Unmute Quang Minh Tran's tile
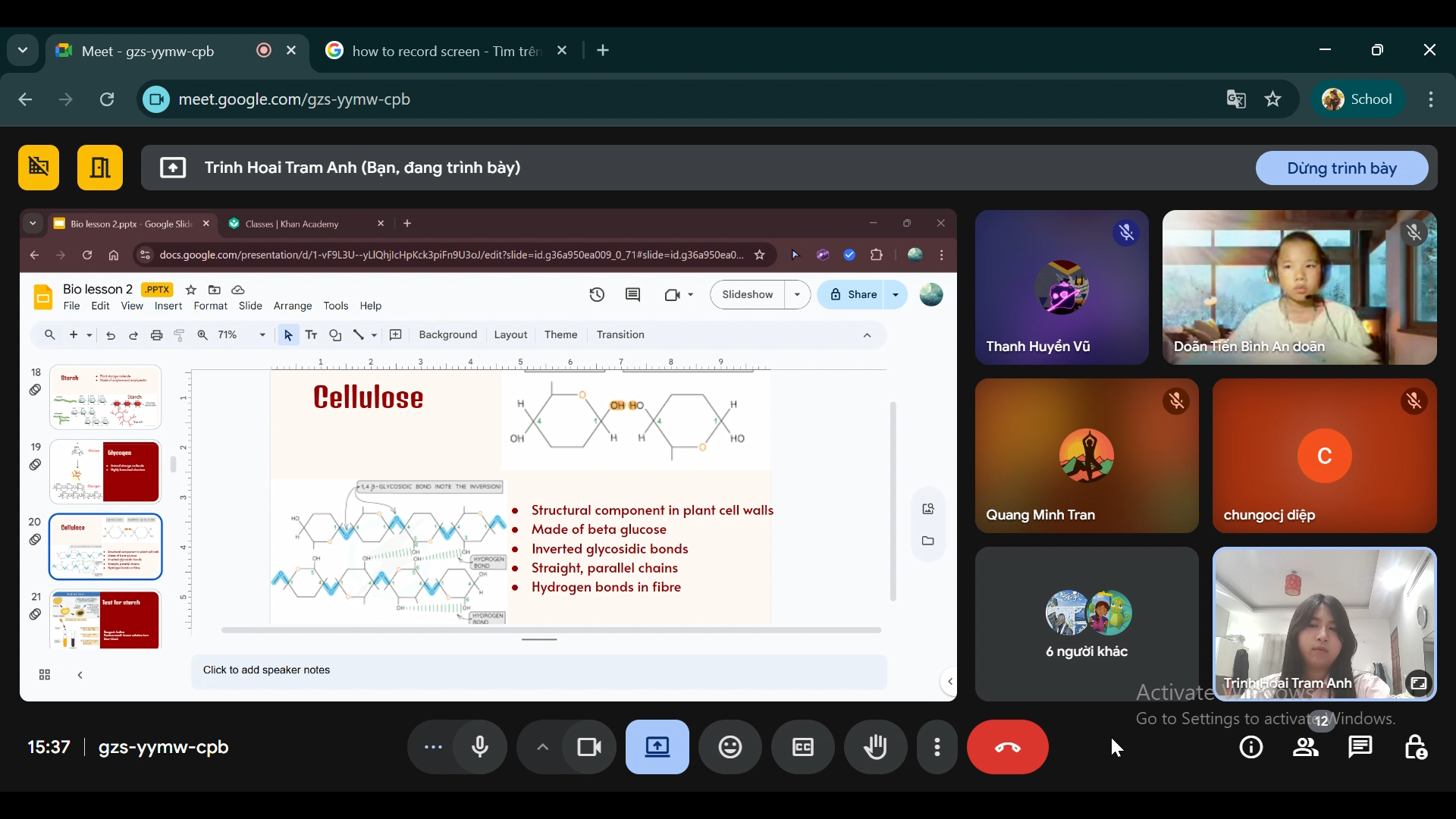Viewport: 1456px width, 819px height. click(x=1175, y=401)
